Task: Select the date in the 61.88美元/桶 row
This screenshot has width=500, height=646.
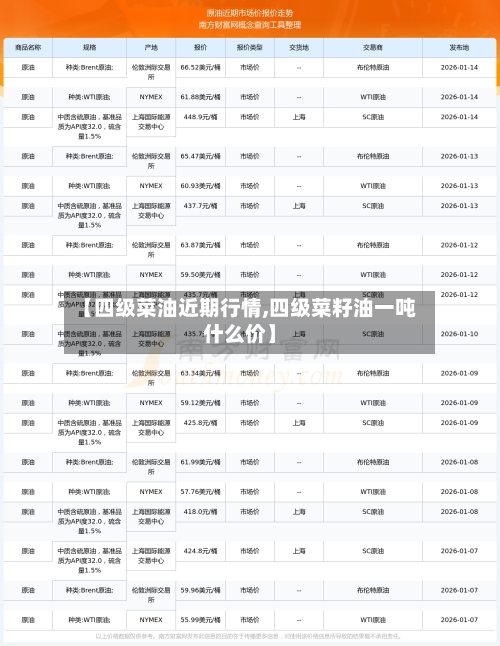Action: click(459, 97)
